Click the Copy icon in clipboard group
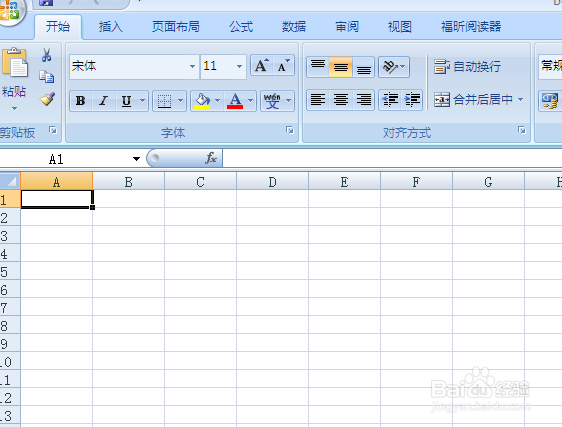Screen dimensions: 562x427 pyautogui.click(x=47, y=77)
